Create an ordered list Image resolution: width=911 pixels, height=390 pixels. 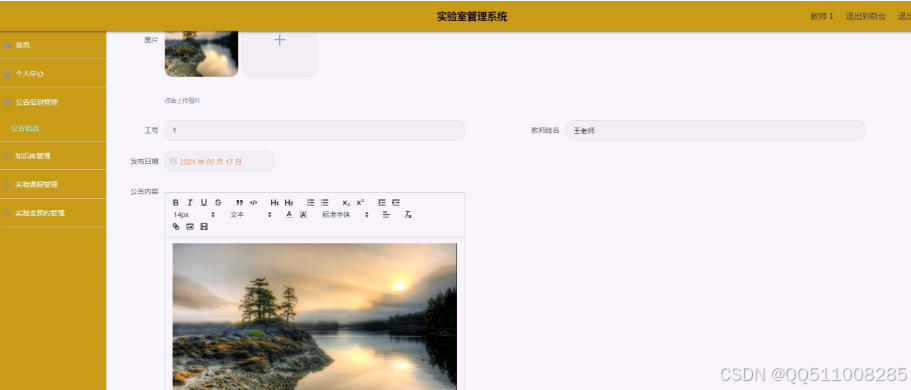[x=310, y=203]
